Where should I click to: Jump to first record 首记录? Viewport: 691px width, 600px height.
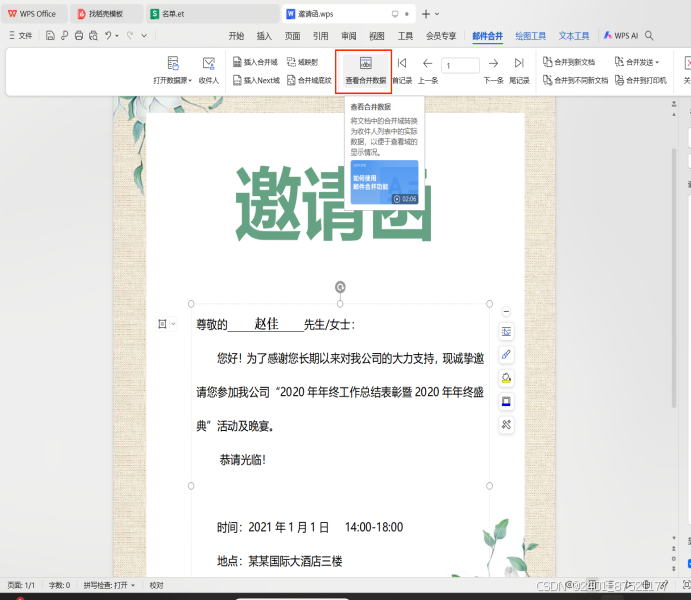click(402, 70)
